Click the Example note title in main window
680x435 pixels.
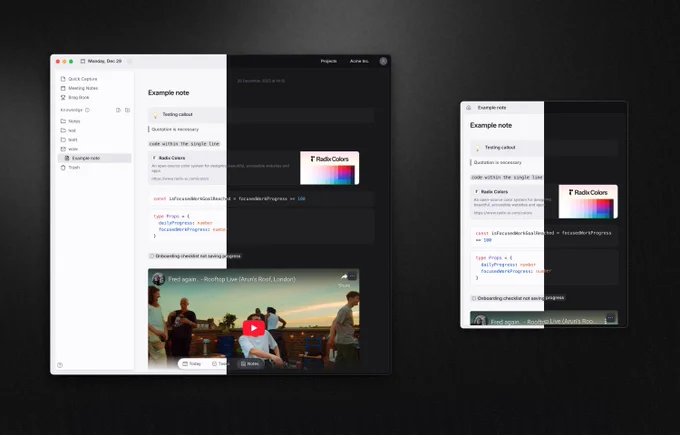(169, 93)
